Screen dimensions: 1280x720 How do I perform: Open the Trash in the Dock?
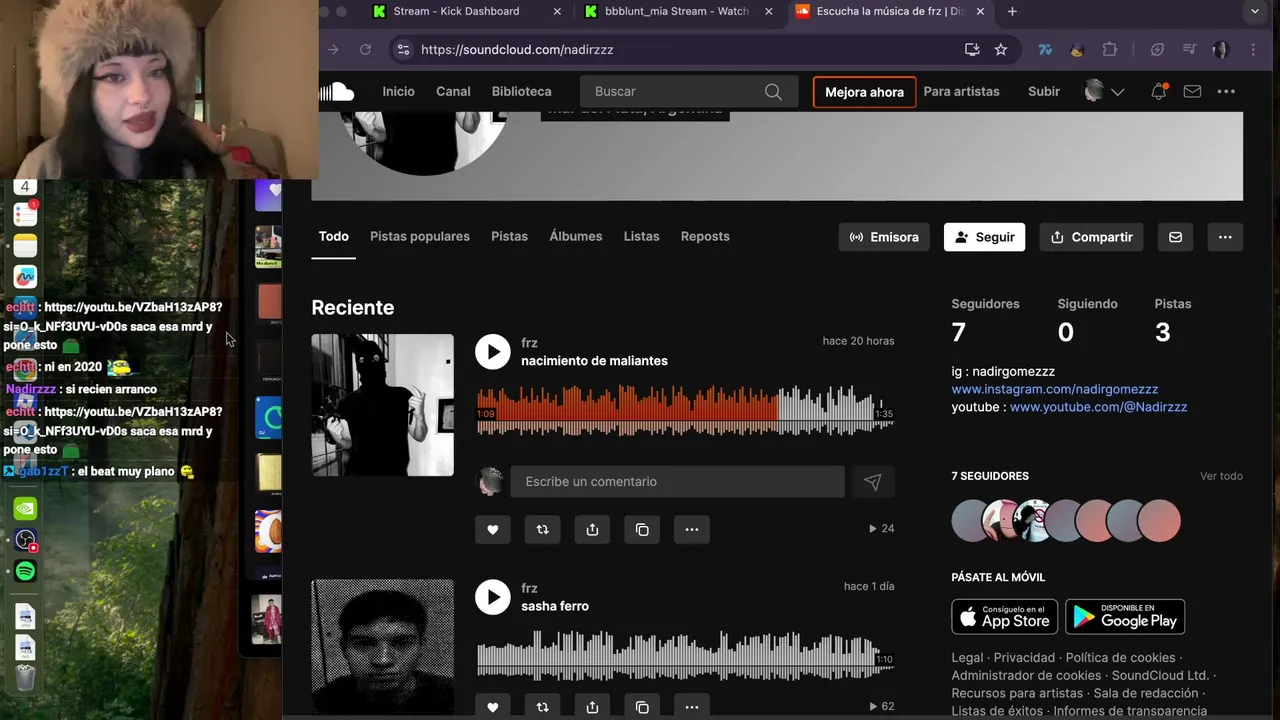[26, 677]
